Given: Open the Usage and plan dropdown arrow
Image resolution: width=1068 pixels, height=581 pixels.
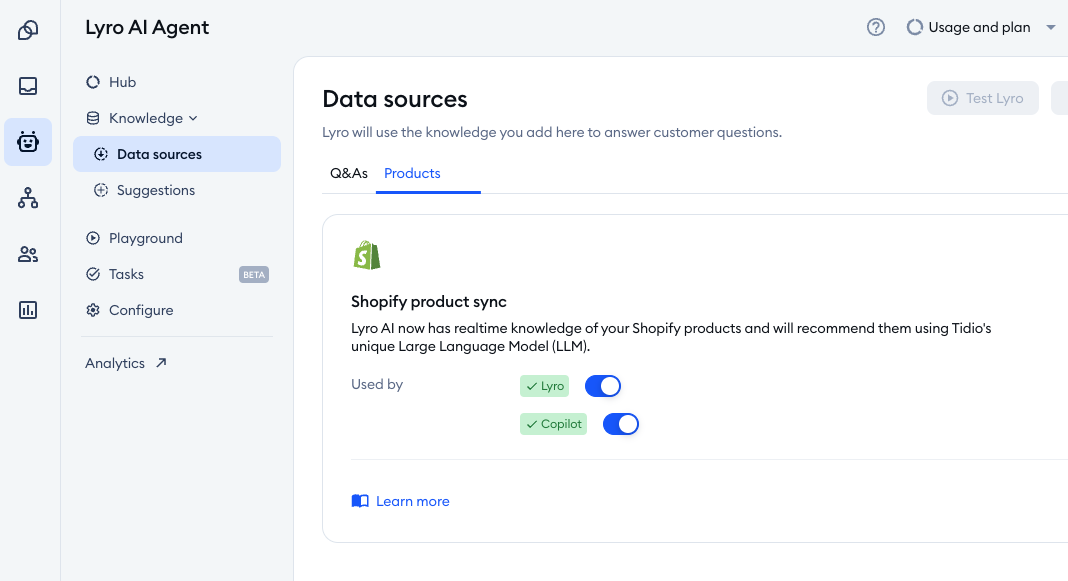Looking at the screenshot, I should click(1050, 28).
